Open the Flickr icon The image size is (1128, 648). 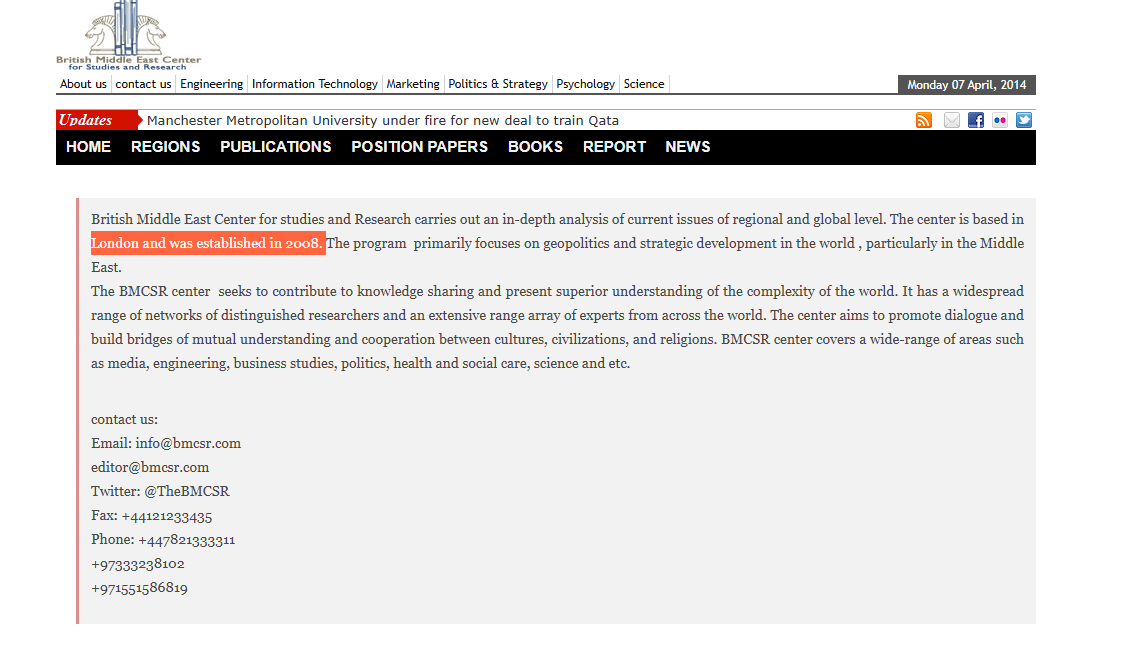tap(1000, 120)
